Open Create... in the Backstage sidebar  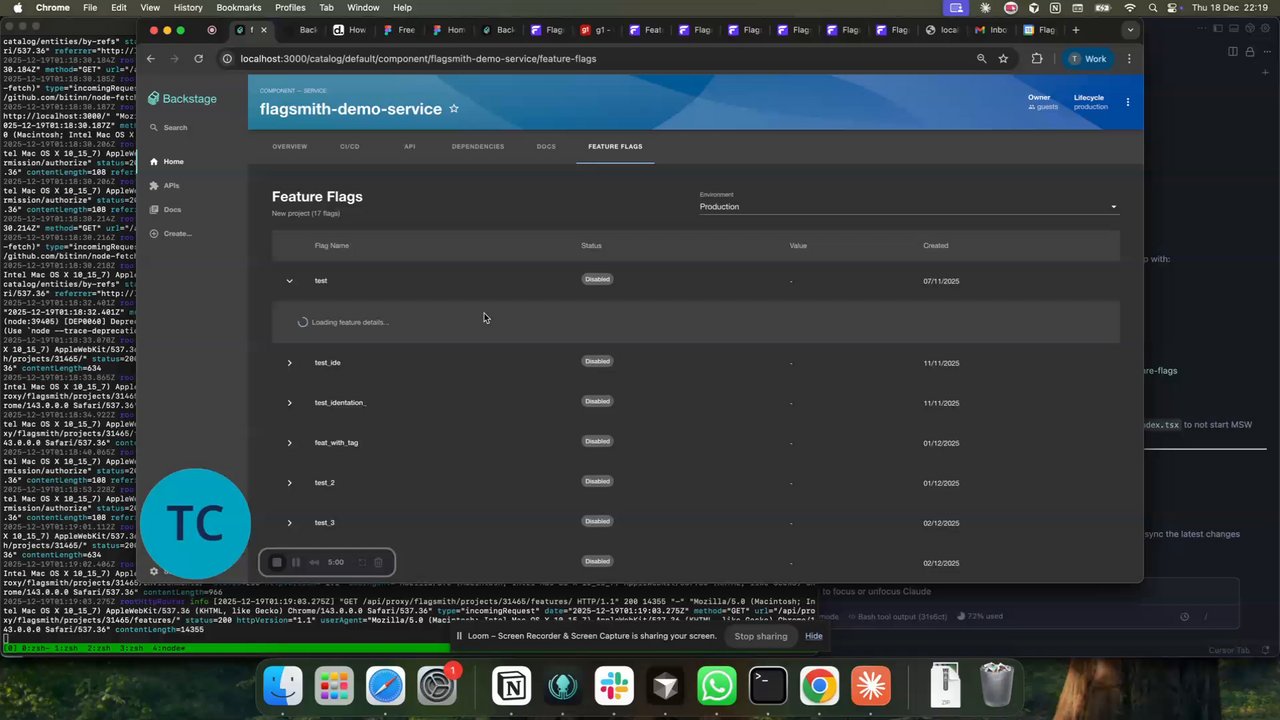tap(171, 233)
